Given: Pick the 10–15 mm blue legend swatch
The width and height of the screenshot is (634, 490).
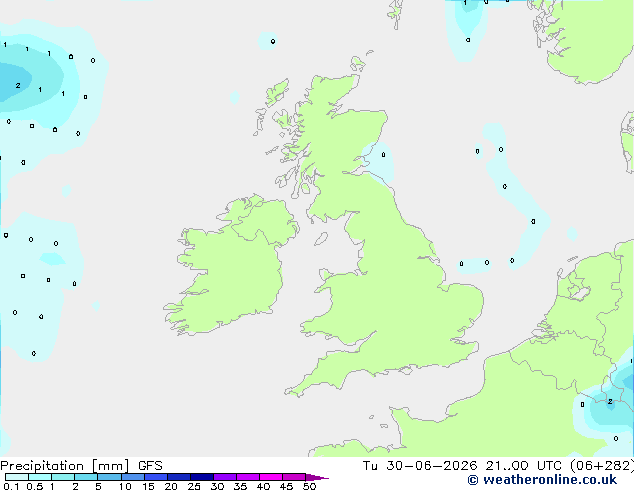Looking at the screenshot, I should [x=132, y=477].
